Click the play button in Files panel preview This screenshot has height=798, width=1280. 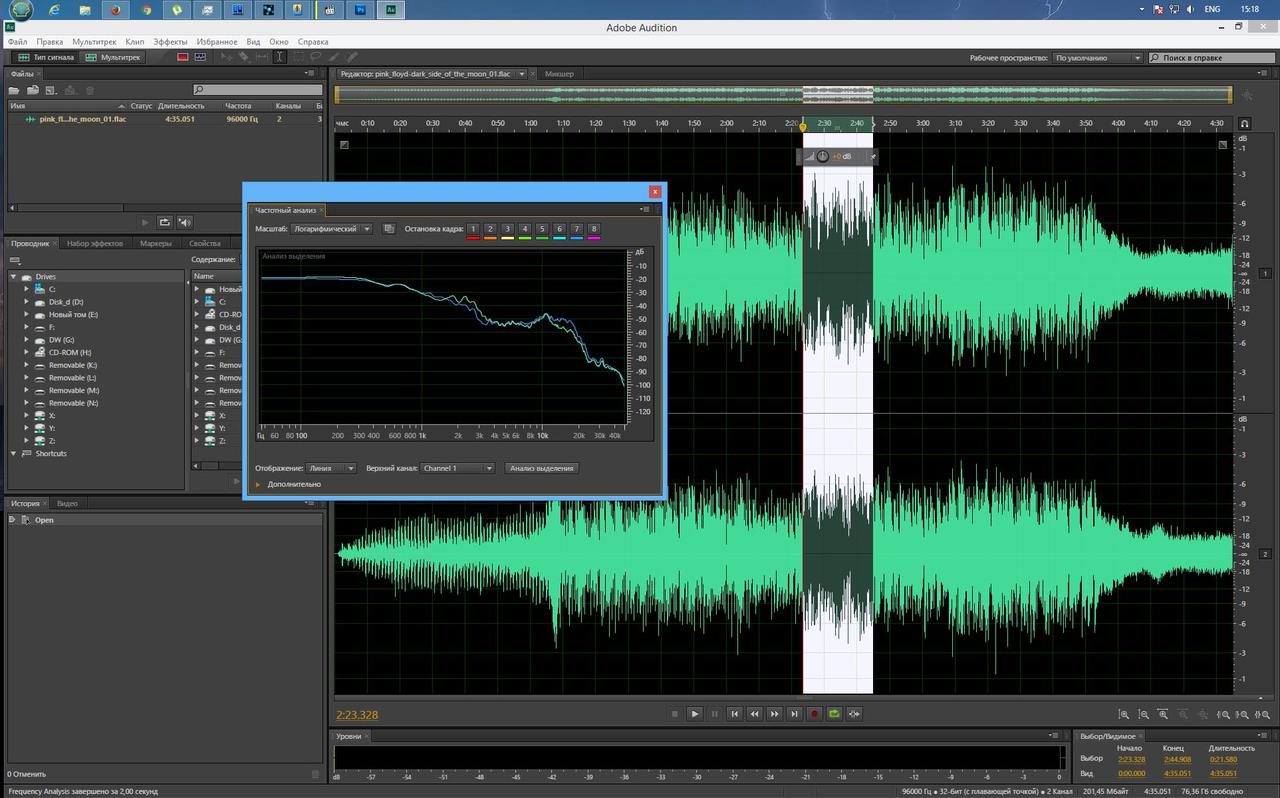coord(144,222)
